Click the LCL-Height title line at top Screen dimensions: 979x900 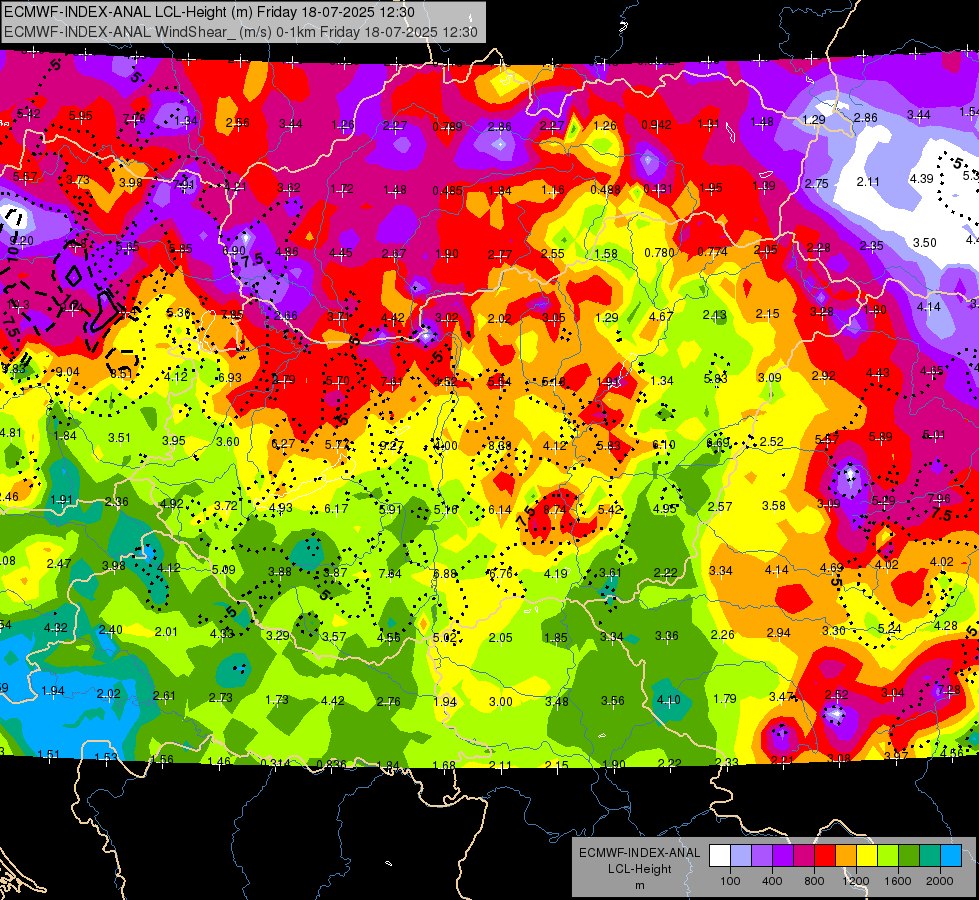[209, 12]
